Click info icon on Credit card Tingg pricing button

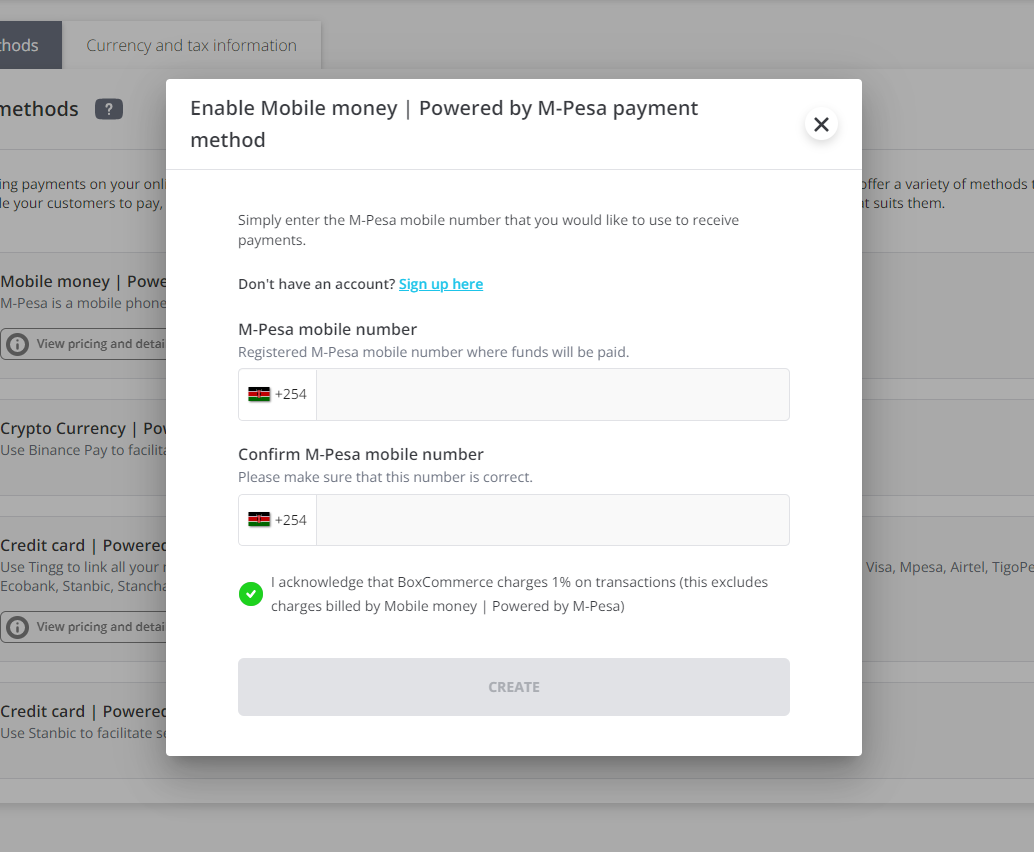(17, 627)
